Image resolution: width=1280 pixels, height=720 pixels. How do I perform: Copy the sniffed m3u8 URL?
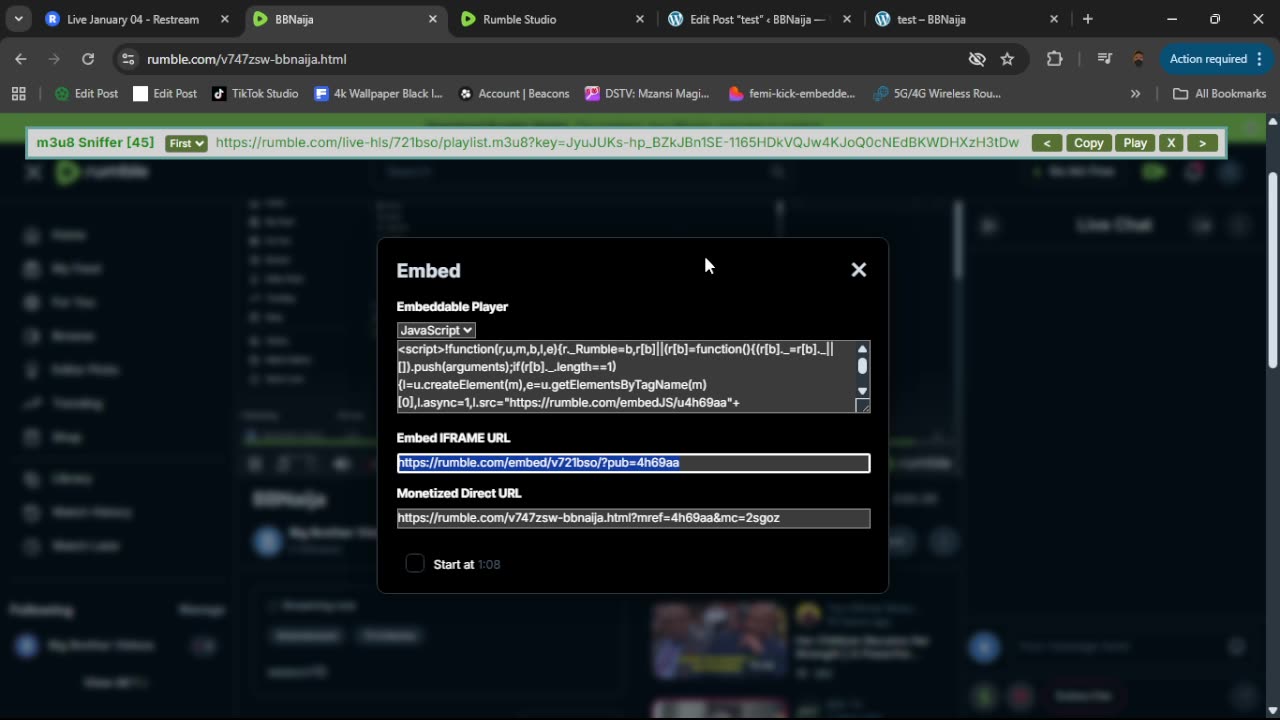click(1088, 143)
